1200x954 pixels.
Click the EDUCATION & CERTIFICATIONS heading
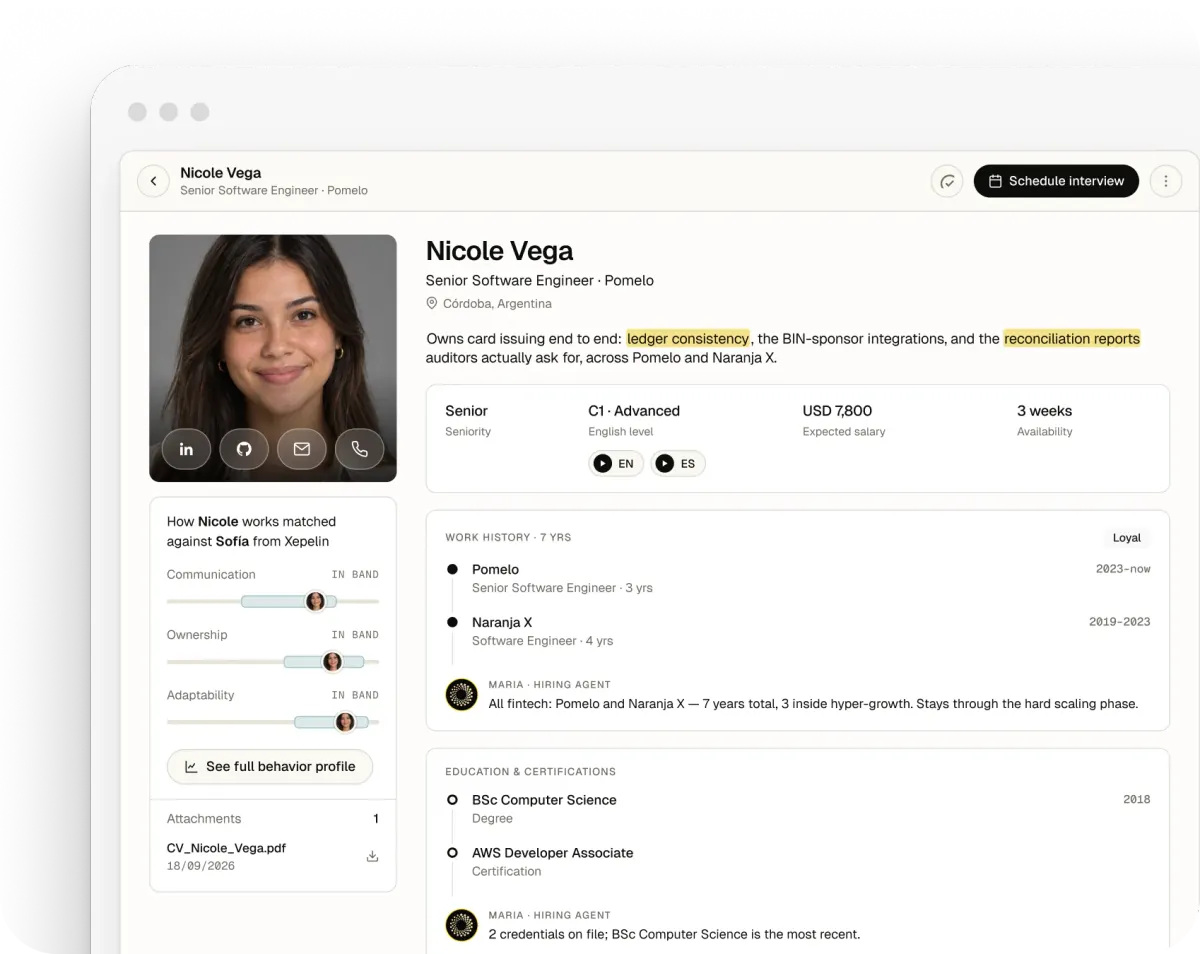pyautogui.click(x=530, y=772)
